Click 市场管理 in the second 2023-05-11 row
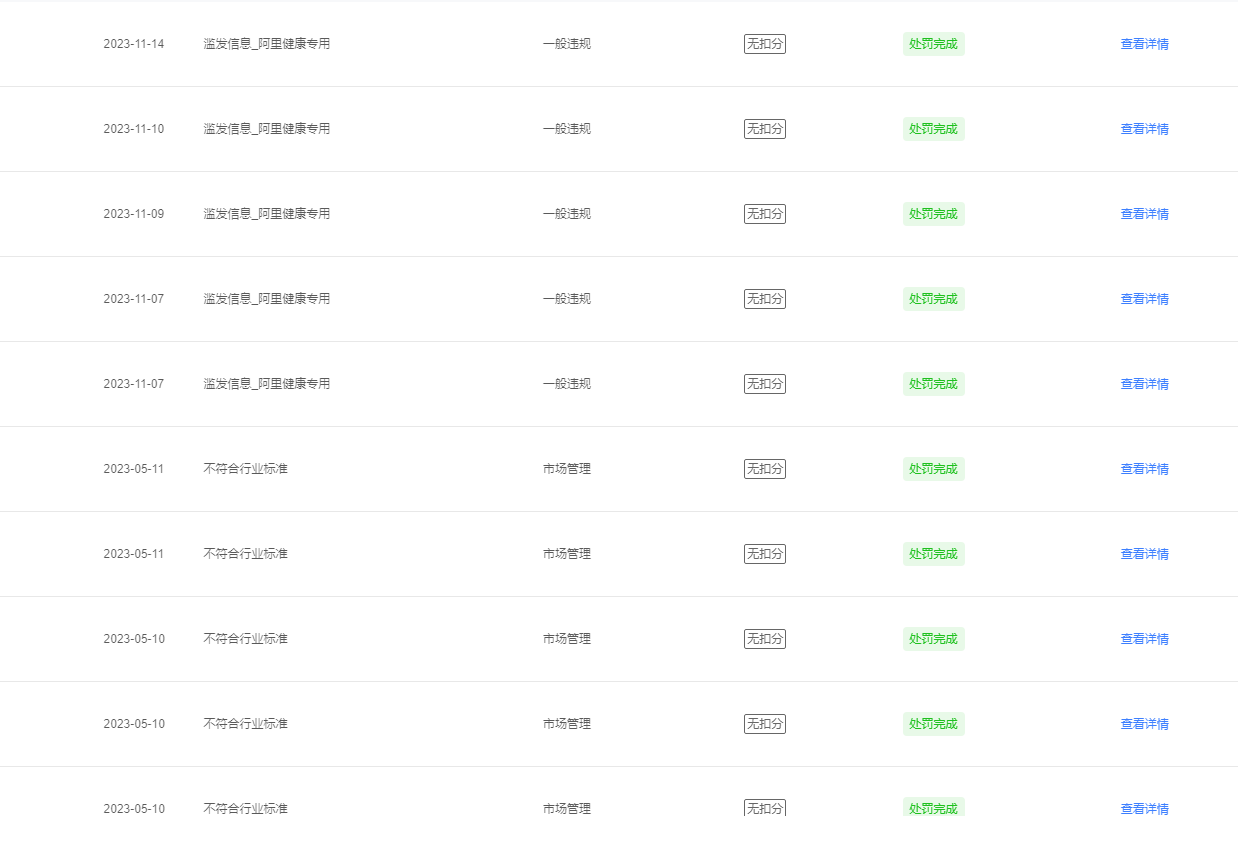This screenshot has width=1238, height=858. [567, 554]
